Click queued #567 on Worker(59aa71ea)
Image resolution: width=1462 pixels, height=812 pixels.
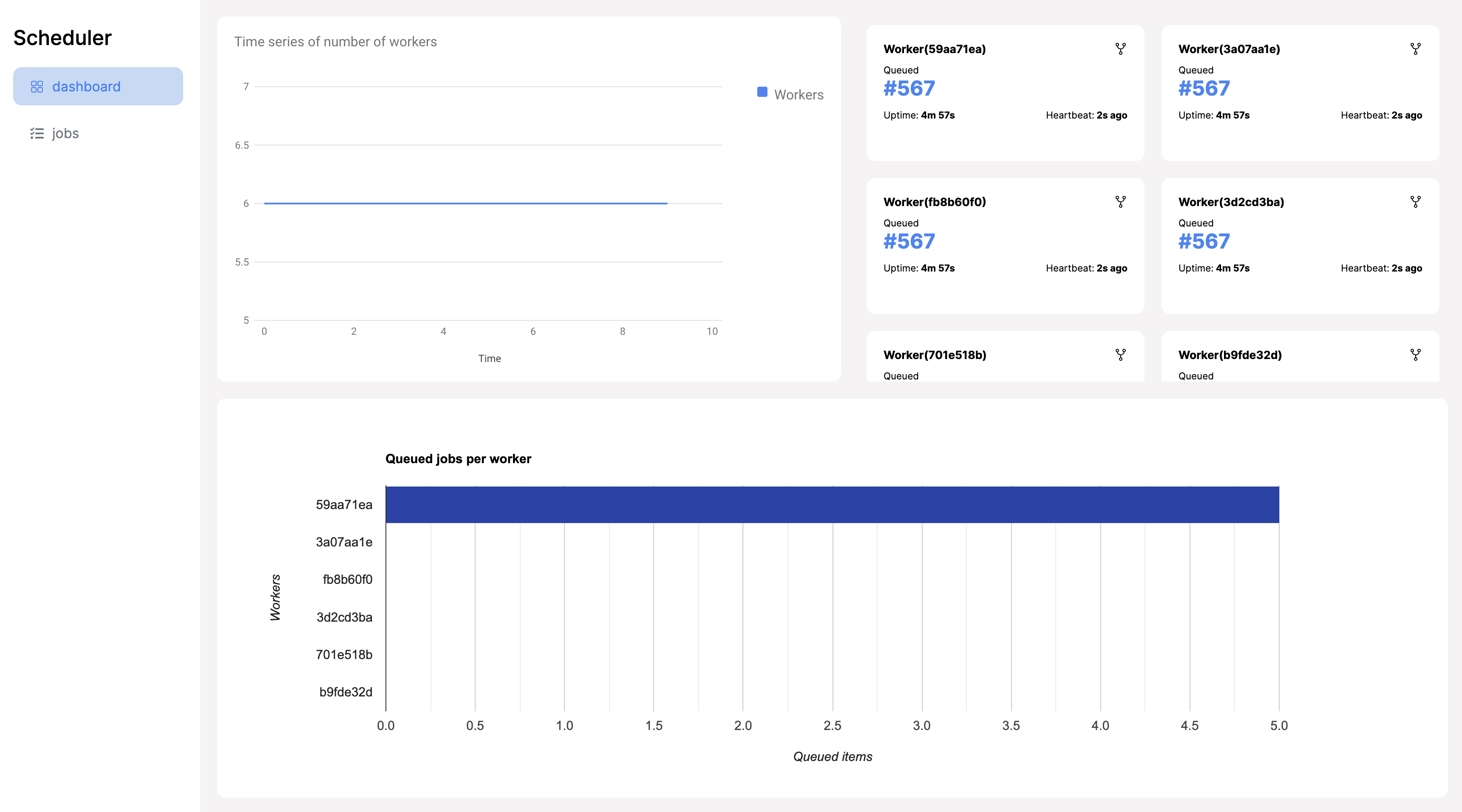pos(909,88)
